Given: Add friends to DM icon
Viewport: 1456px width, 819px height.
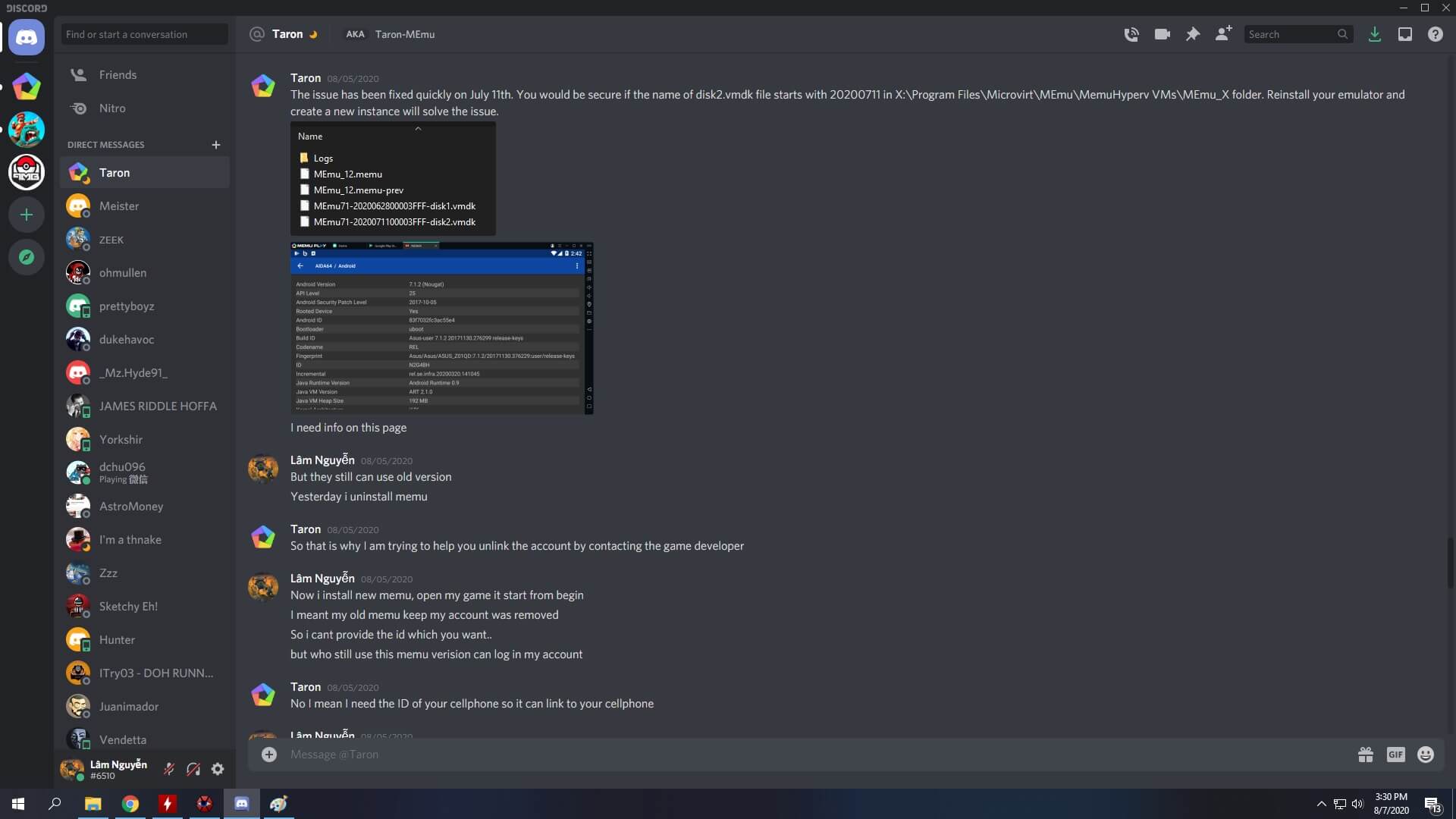Looking at the screenshot, I should [1223, 34].
